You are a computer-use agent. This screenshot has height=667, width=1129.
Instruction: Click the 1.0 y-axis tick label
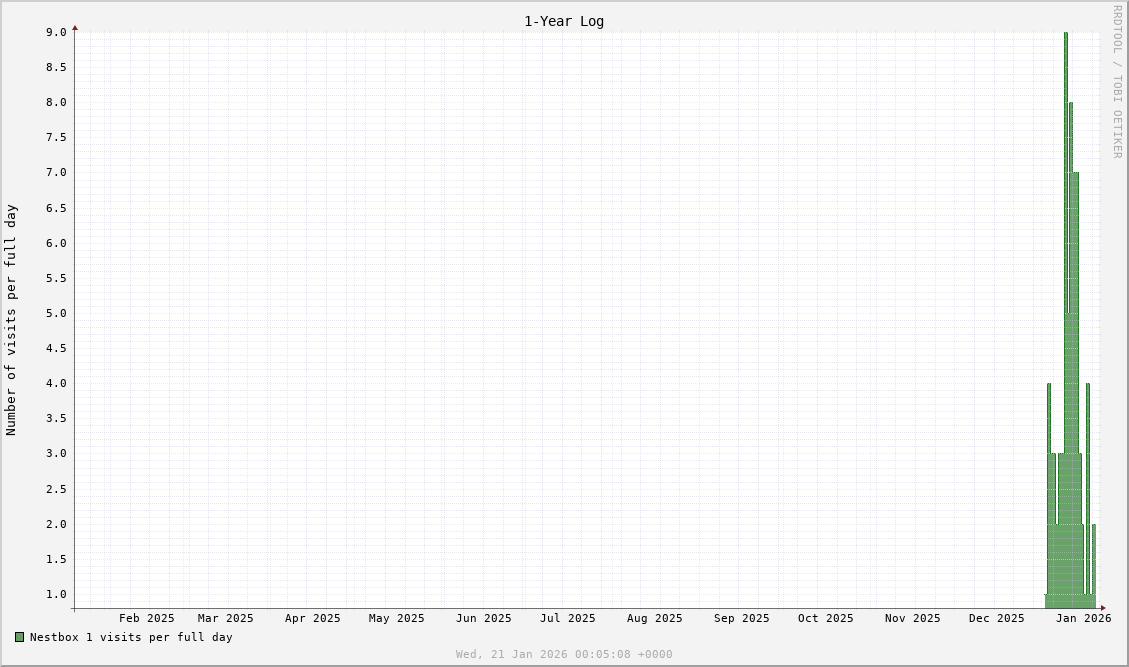(56, 594)
